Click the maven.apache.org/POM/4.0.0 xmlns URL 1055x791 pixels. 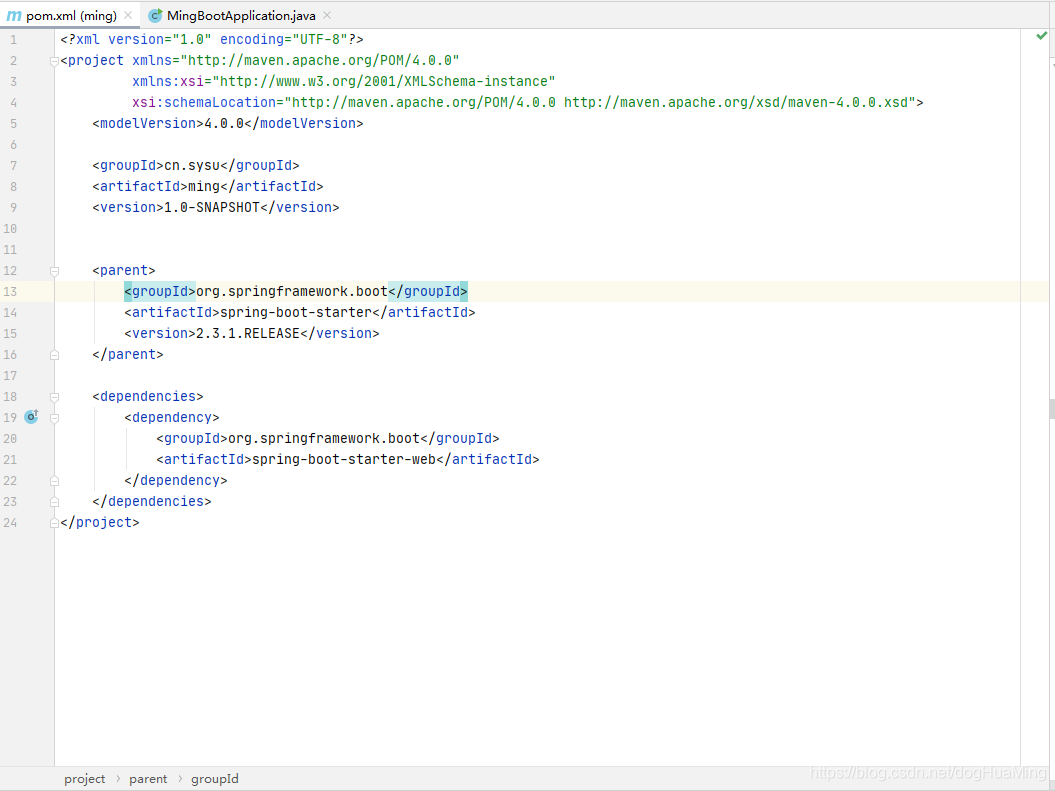click(320, 61)
